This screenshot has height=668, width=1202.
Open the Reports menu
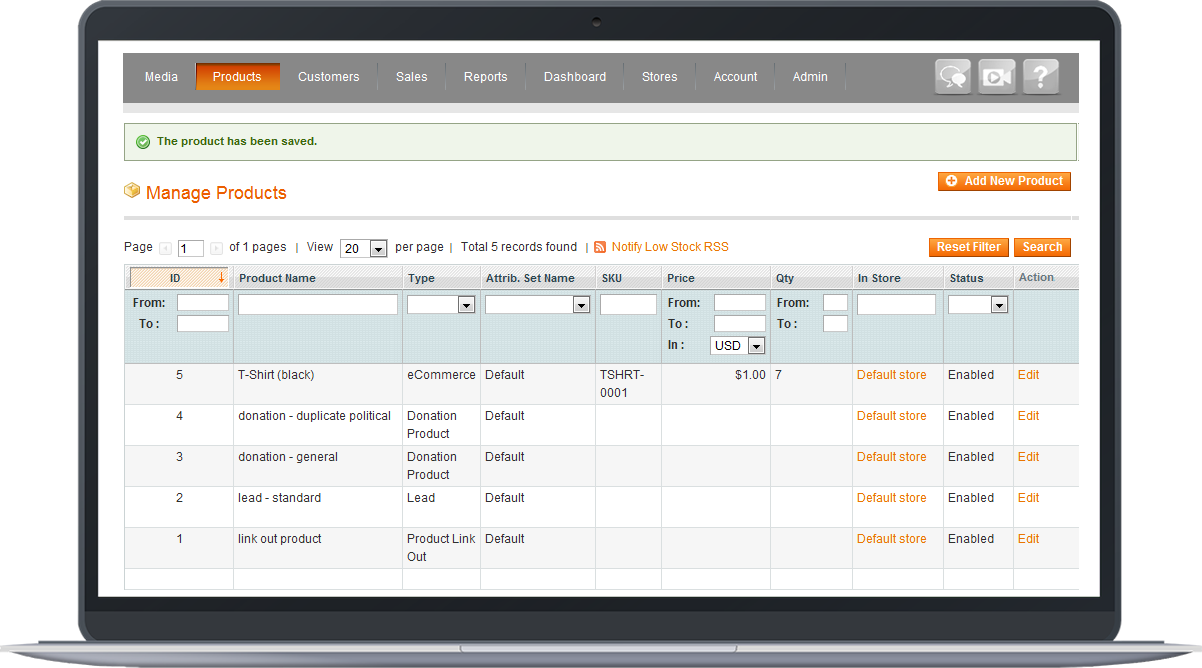click(x=485, y=76)
